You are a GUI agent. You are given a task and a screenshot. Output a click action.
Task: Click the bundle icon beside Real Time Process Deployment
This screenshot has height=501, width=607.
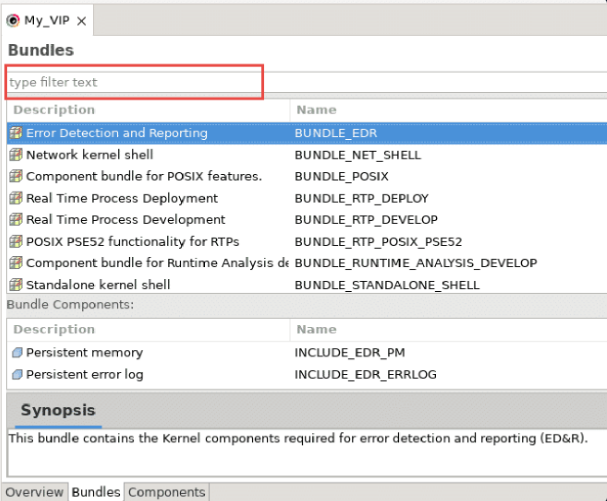16,198
